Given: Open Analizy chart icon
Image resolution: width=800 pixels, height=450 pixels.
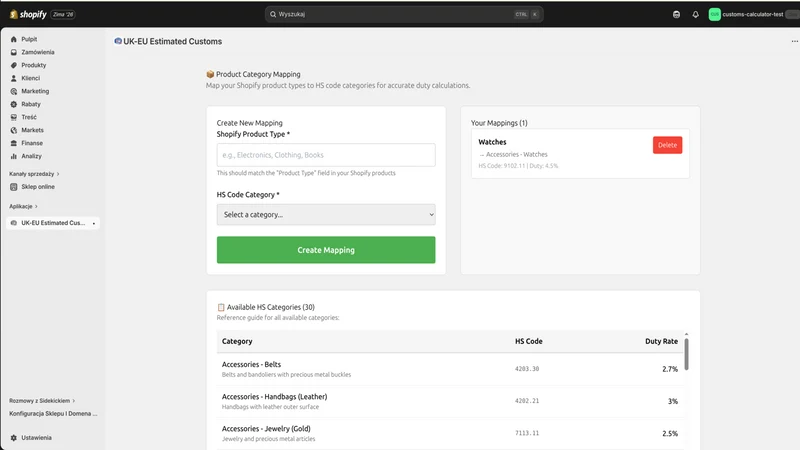Looking at the screenshot, I should [x=14, y=156].
